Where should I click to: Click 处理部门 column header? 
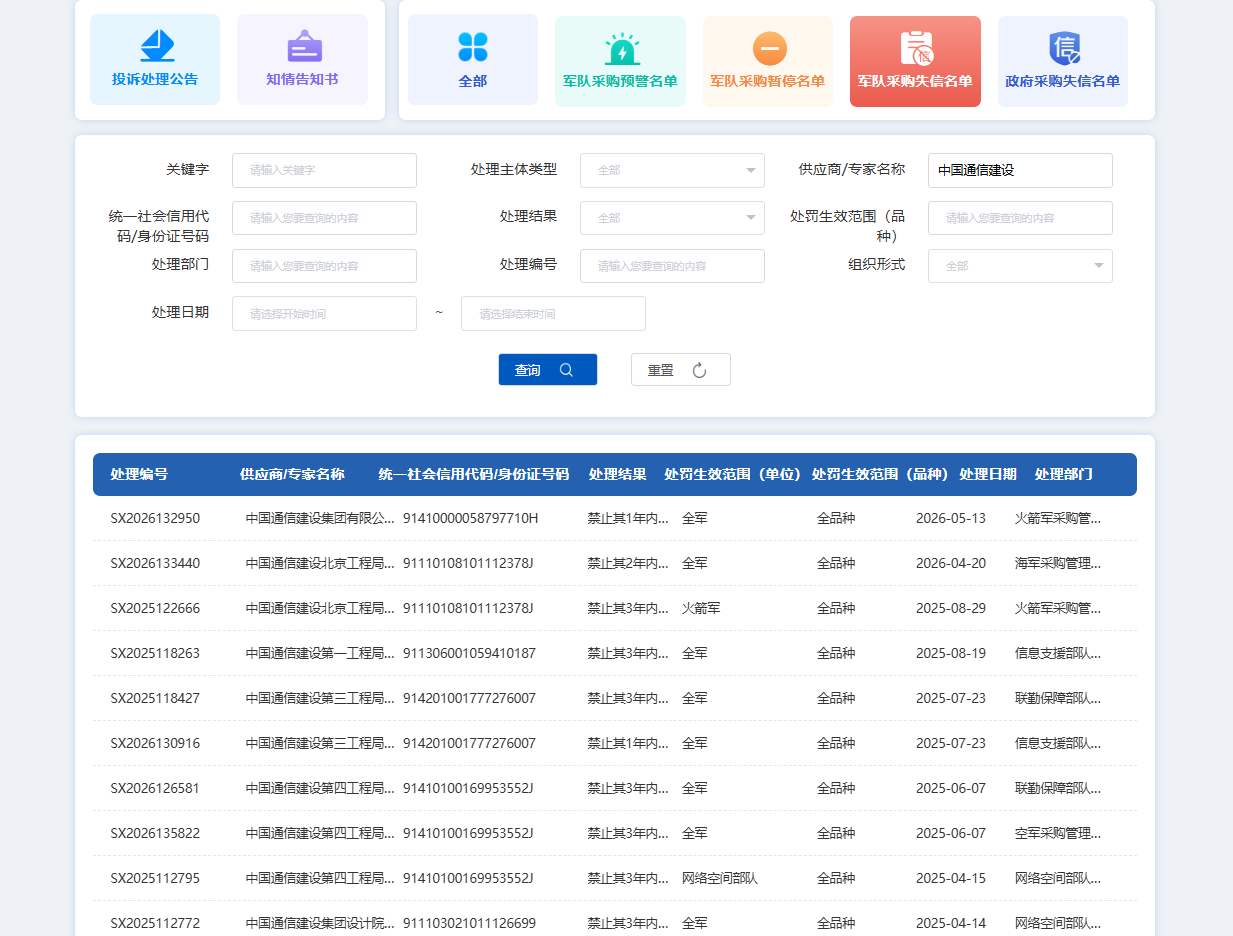coord(1064,475)
